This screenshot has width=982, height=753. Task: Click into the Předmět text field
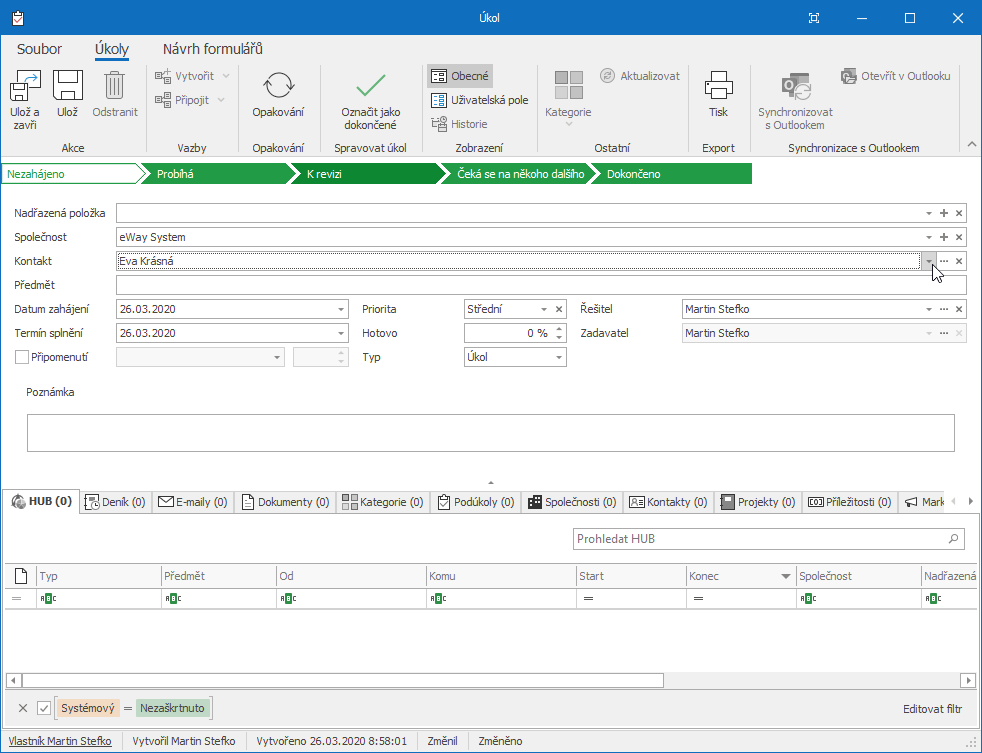[x=540, y=285]
